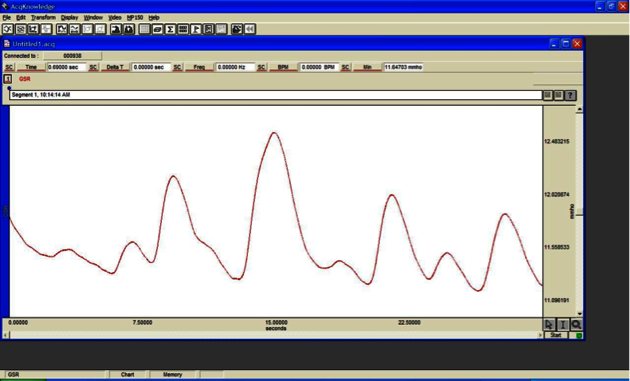Open the first SC channel selector

click(x=9, y=67)
